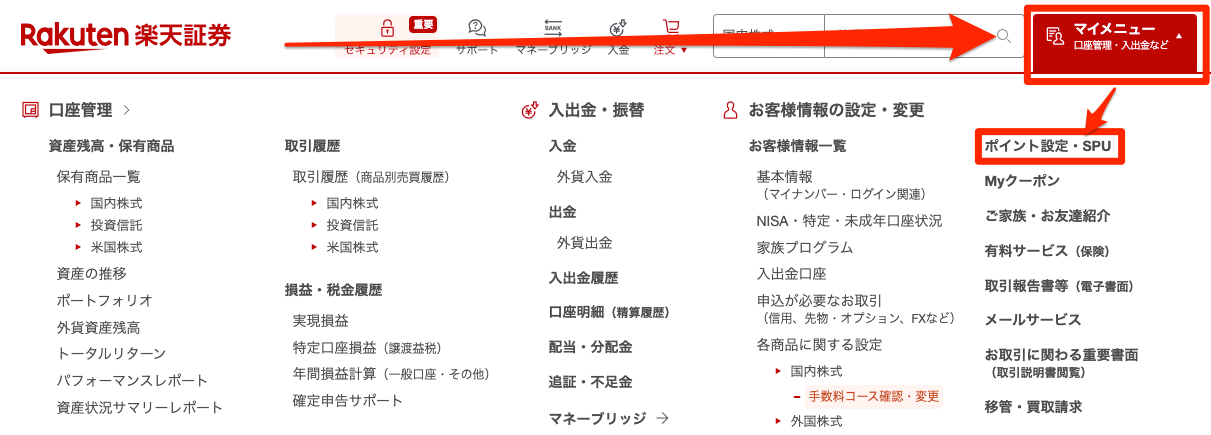Open 確定申告サポート
The height and width of the screenshot is (435, 1211).
[x=348, y=400]
